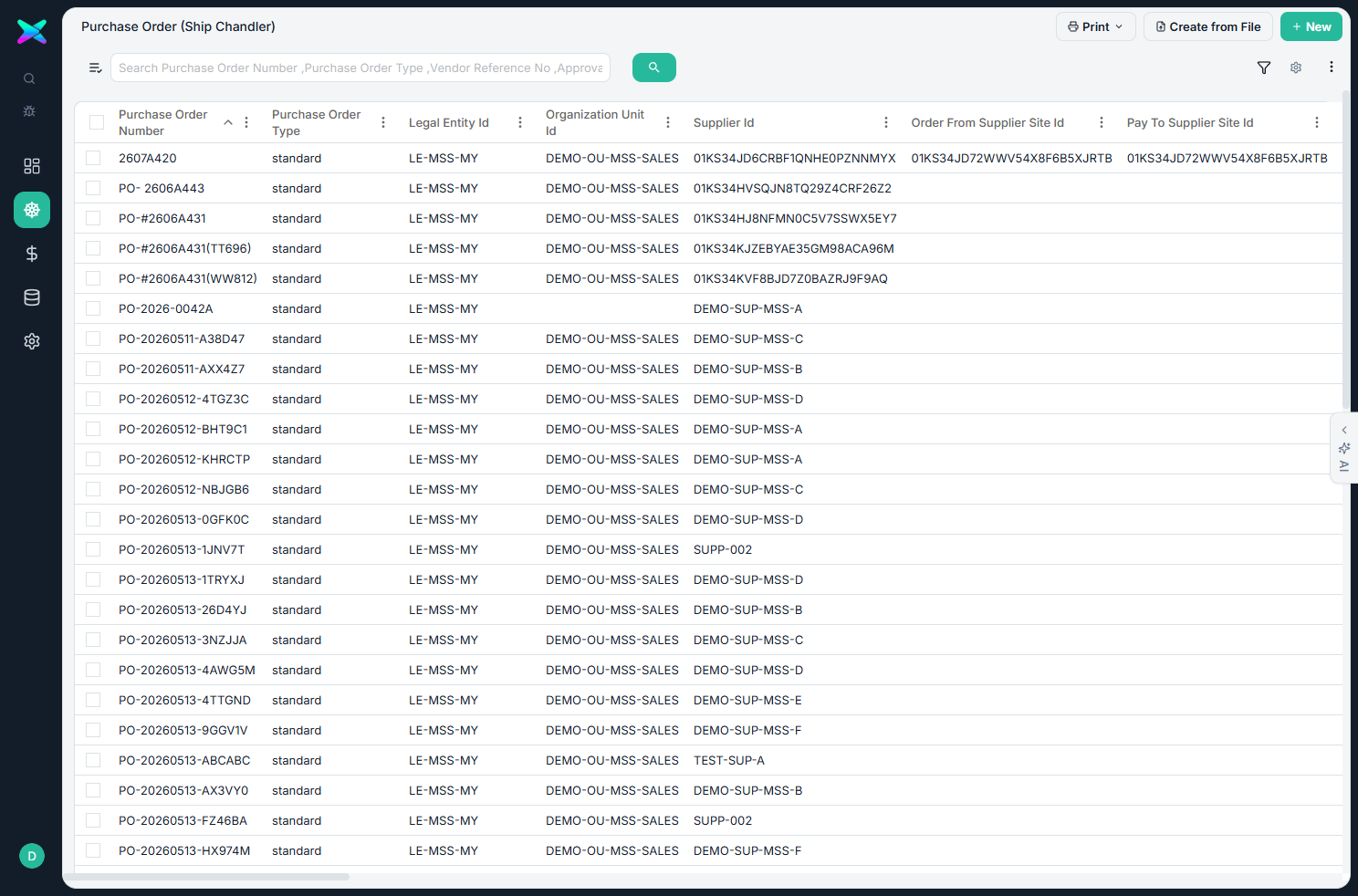The height and width of the screenshot is (896, 1358).
Task: Click supplier 01KS34HVSQJN8TQ29Z4CRF26Z2 cell
Action: pyautogui.click(x=792, y=188)
